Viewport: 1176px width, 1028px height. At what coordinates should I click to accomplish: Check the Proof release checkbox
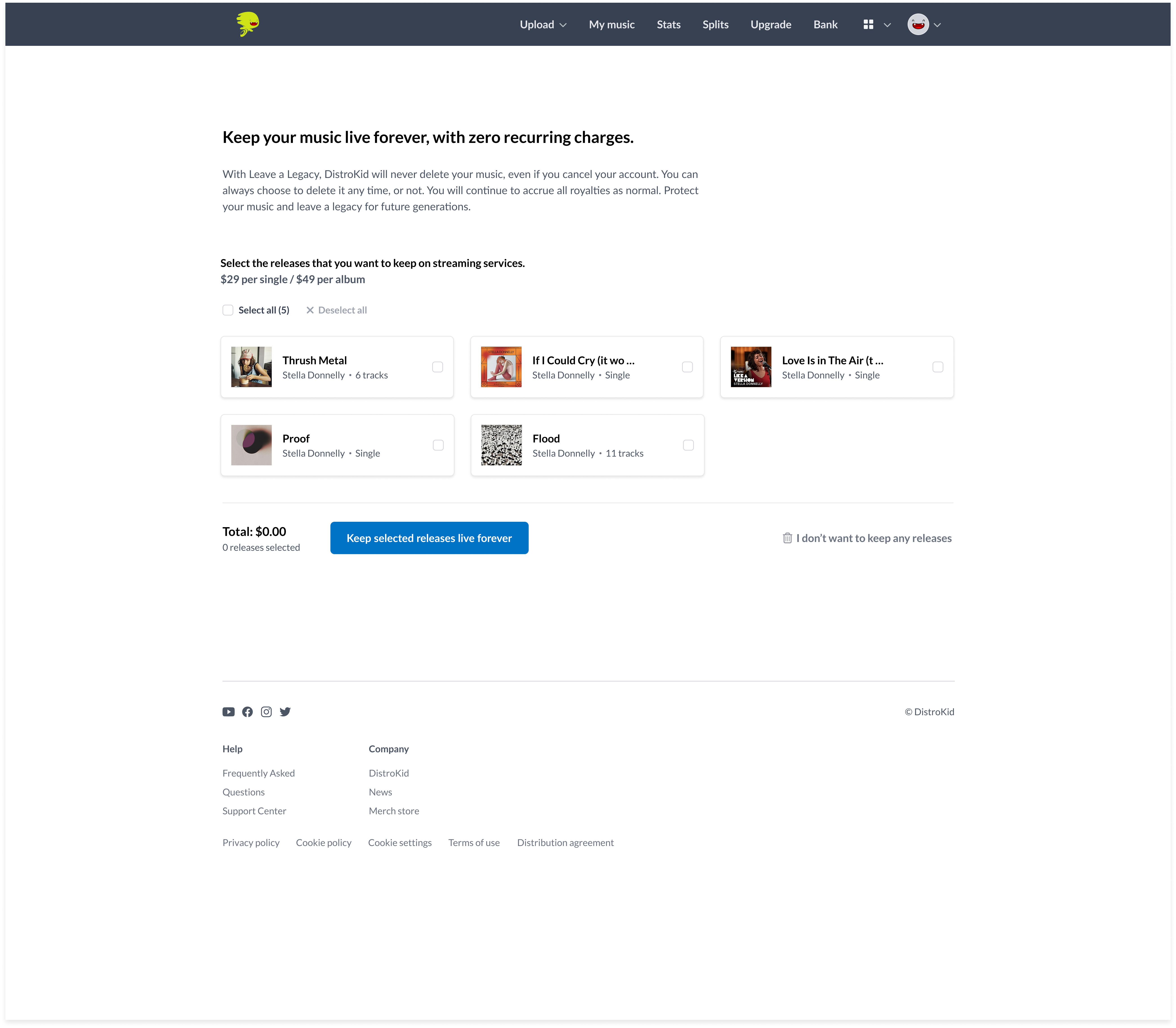(x=438, y=445)
